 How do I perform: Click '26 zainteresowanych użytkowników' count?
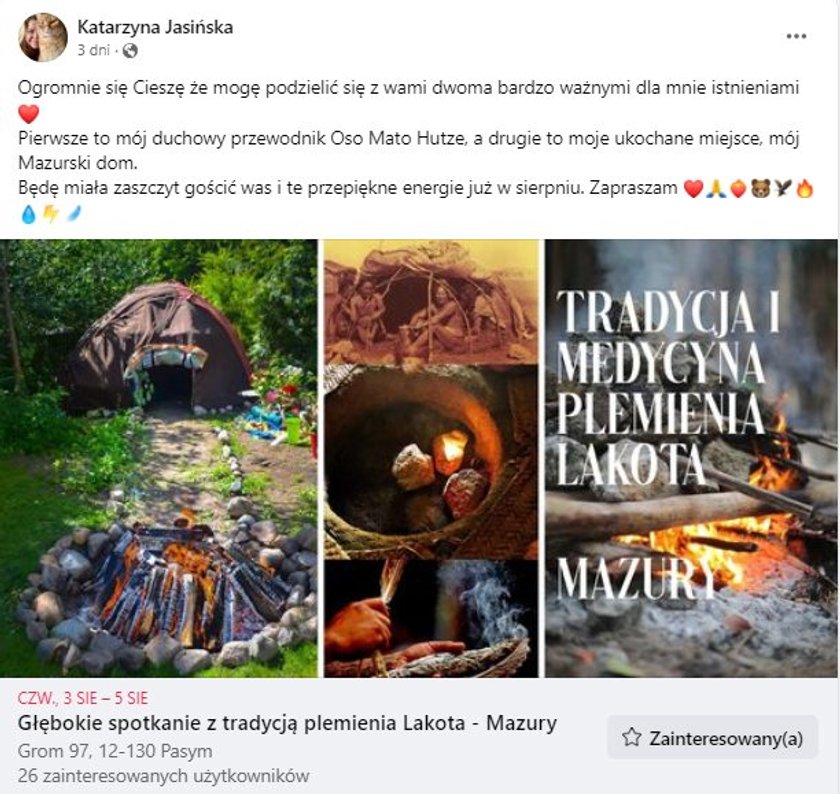(x=164, y=776)
